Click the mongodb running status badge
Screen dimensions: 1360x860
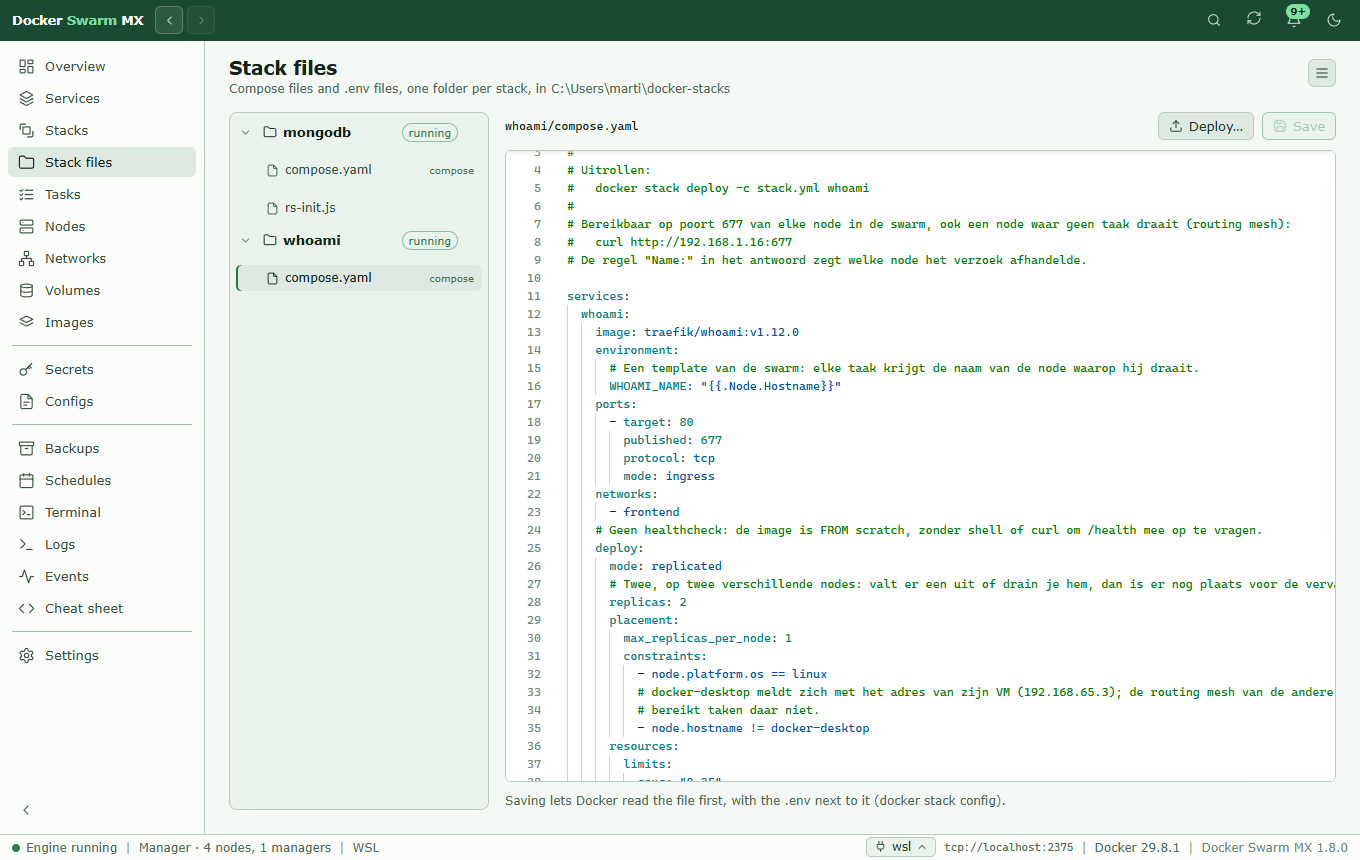pyautogui.click(x=430, y=133)
